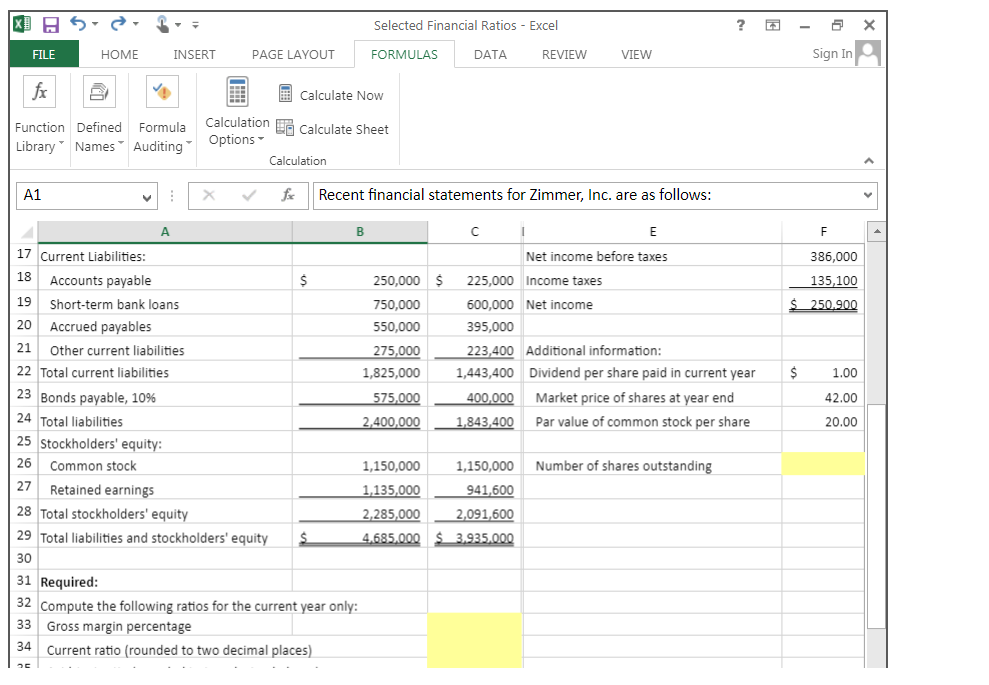
Task: Open the Function Library group
Action: [40, 114]
